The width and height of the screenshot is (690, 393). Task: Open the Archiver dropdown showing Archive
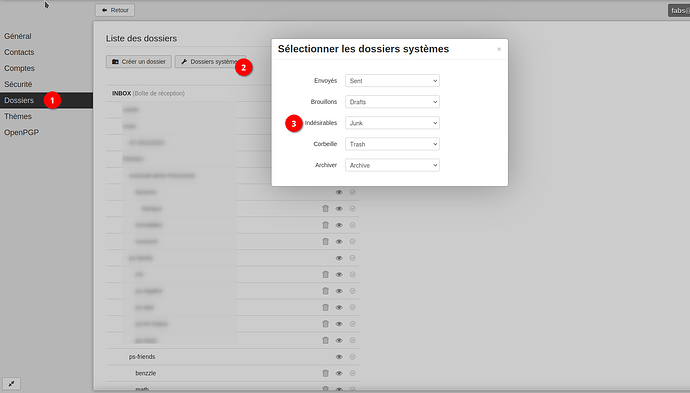[x=392, y=165]
